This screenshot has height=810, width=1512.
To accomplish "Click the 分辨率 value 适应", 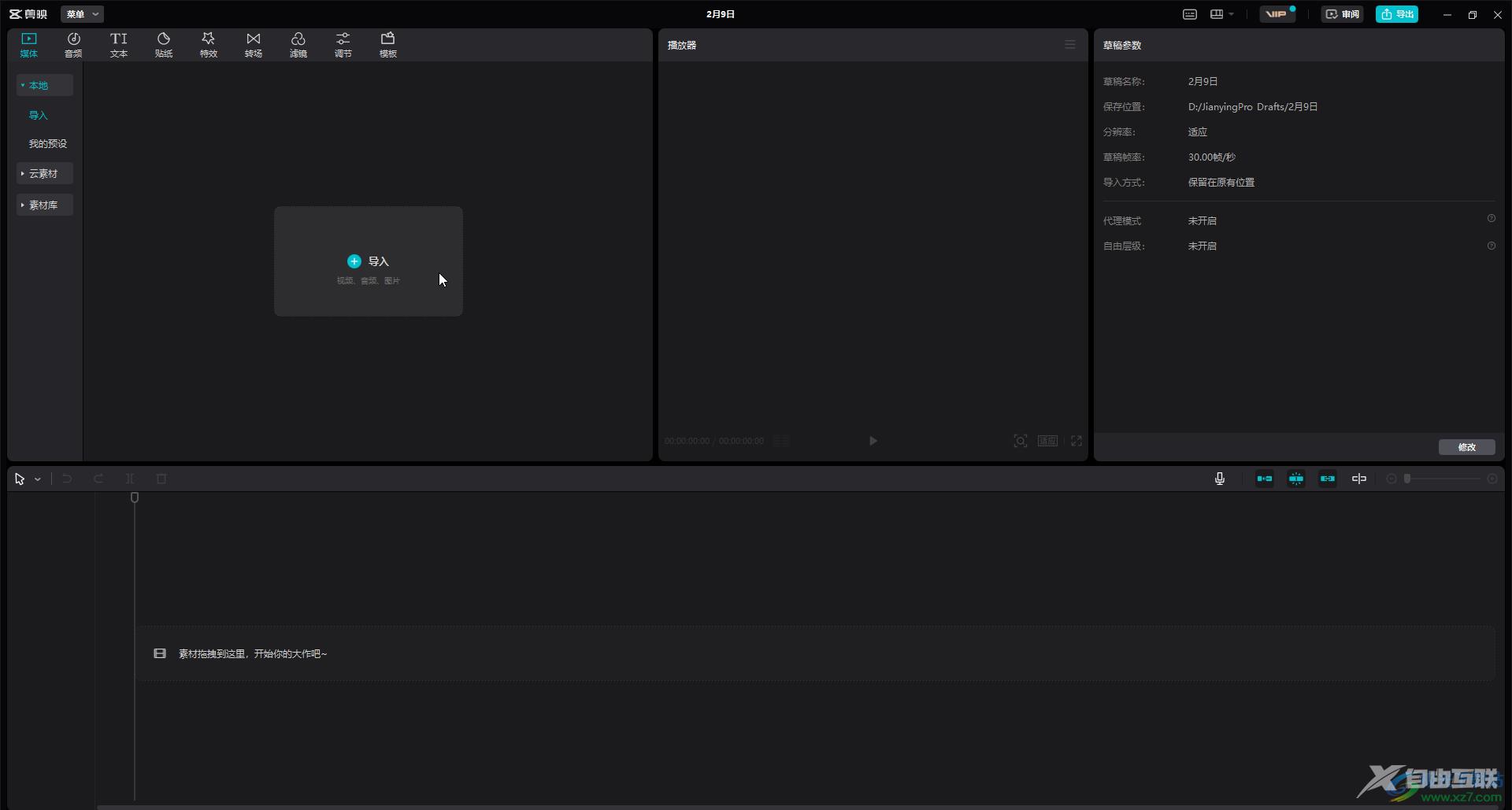I will click(1198, 131).
